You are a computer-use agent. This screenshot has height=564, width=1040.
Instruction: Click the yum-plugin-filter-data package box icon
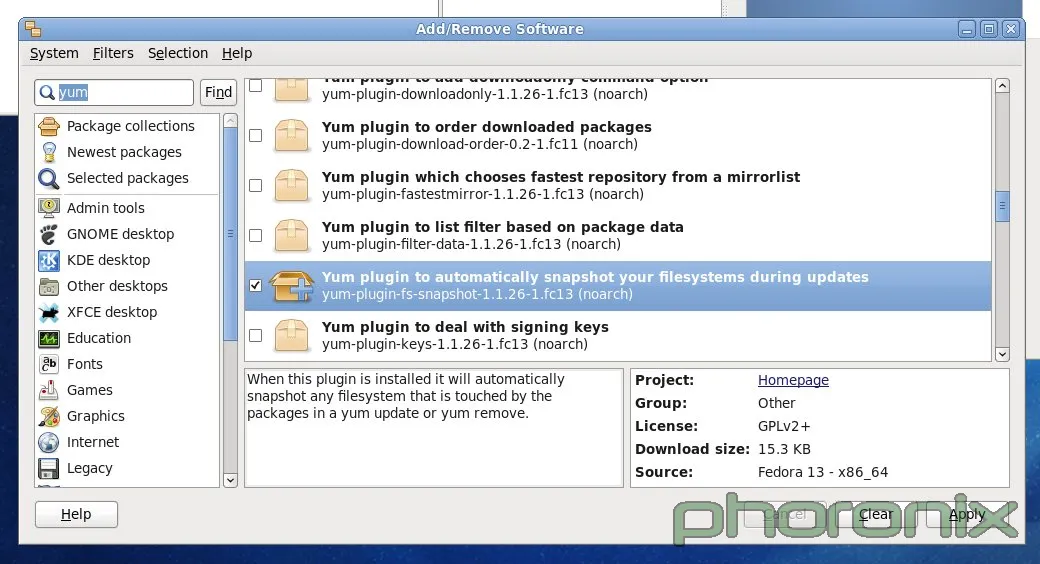pyautogui.click(x=292, y=236)
